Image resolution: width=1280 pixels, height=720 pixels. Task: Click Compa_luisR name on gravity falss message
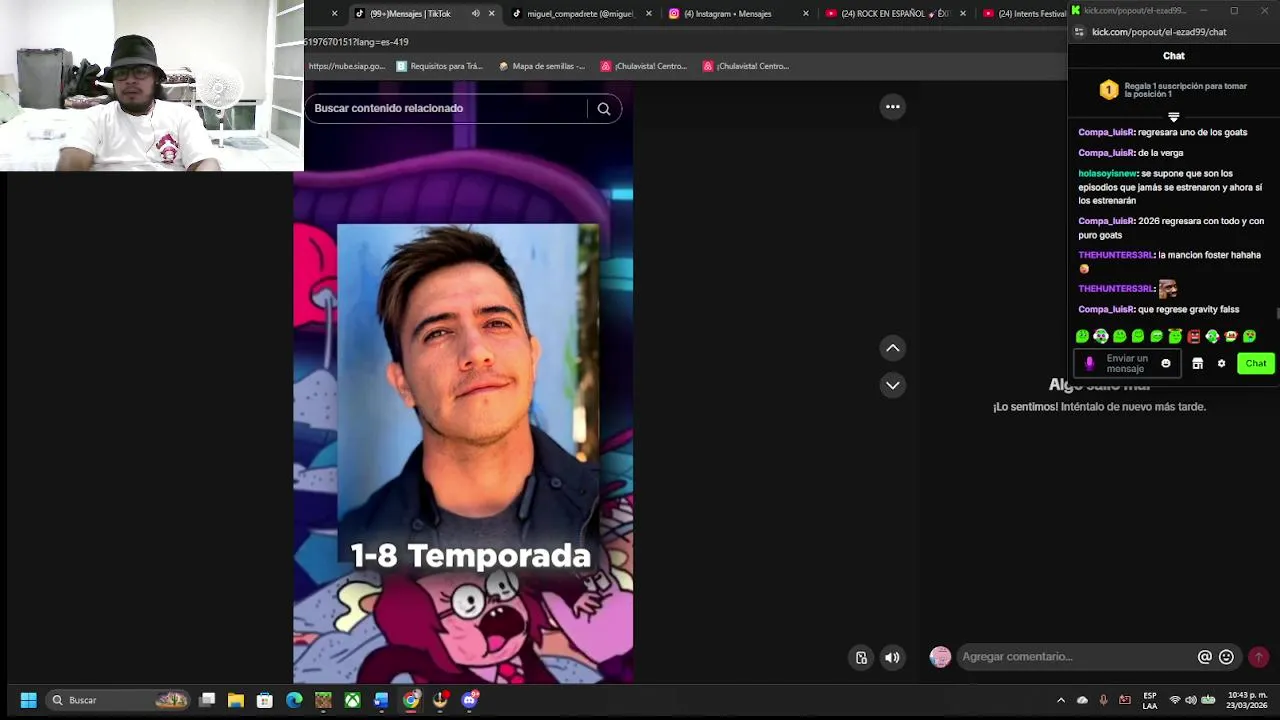tap(1106, 310)
